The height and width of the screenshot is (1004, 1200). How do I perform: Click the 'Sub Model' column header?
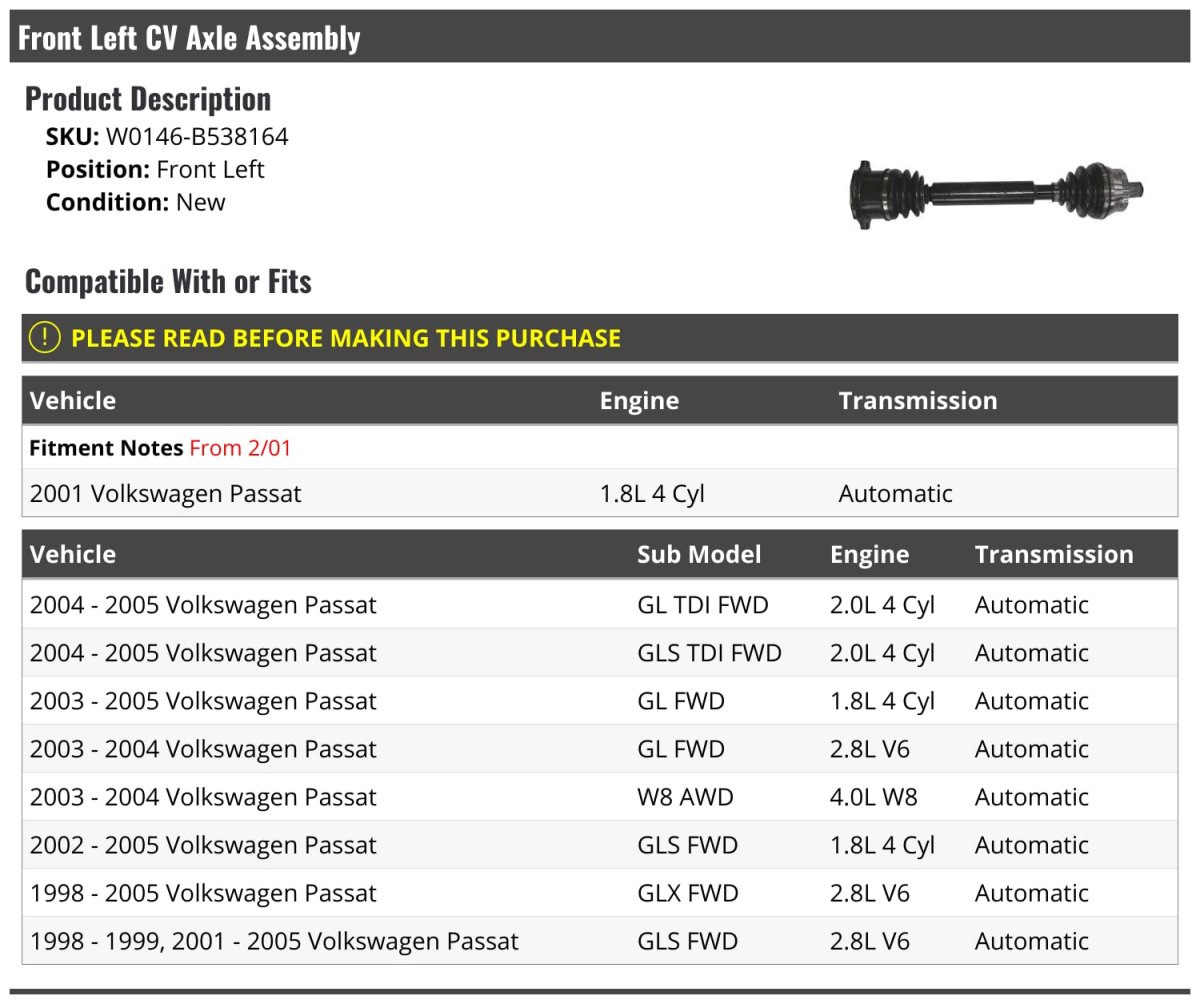(x=699, y=555)
